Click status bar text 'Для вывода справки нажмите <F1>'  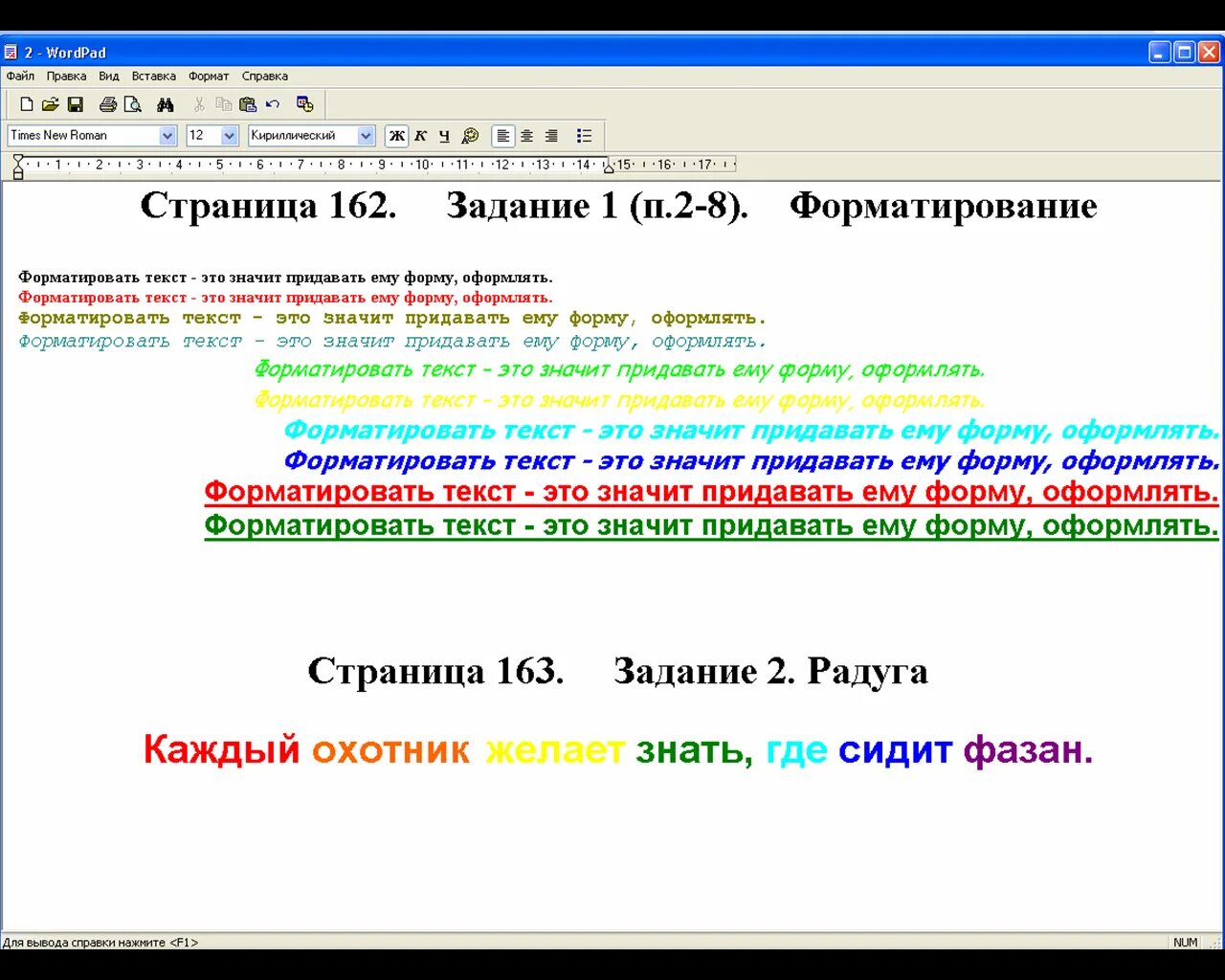pyautogui.click(x=100, y=943)
